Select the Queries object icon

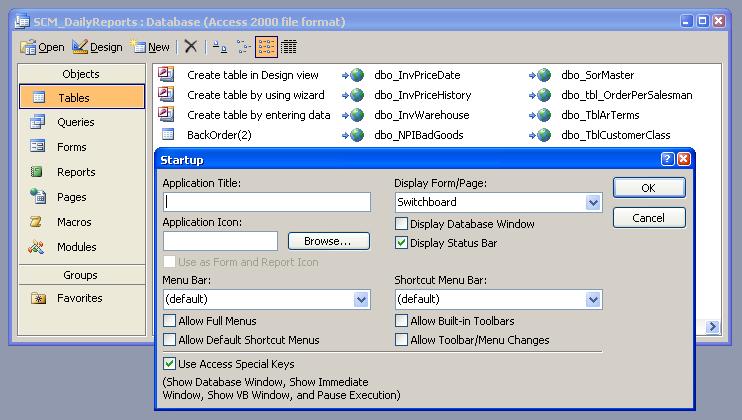38,122
